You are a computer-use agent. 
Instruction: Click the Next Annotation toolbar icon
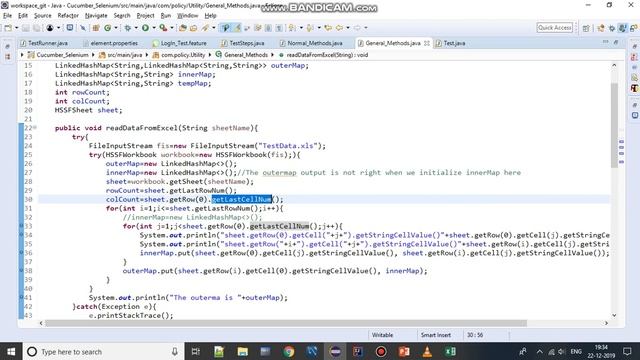[291, 28]
